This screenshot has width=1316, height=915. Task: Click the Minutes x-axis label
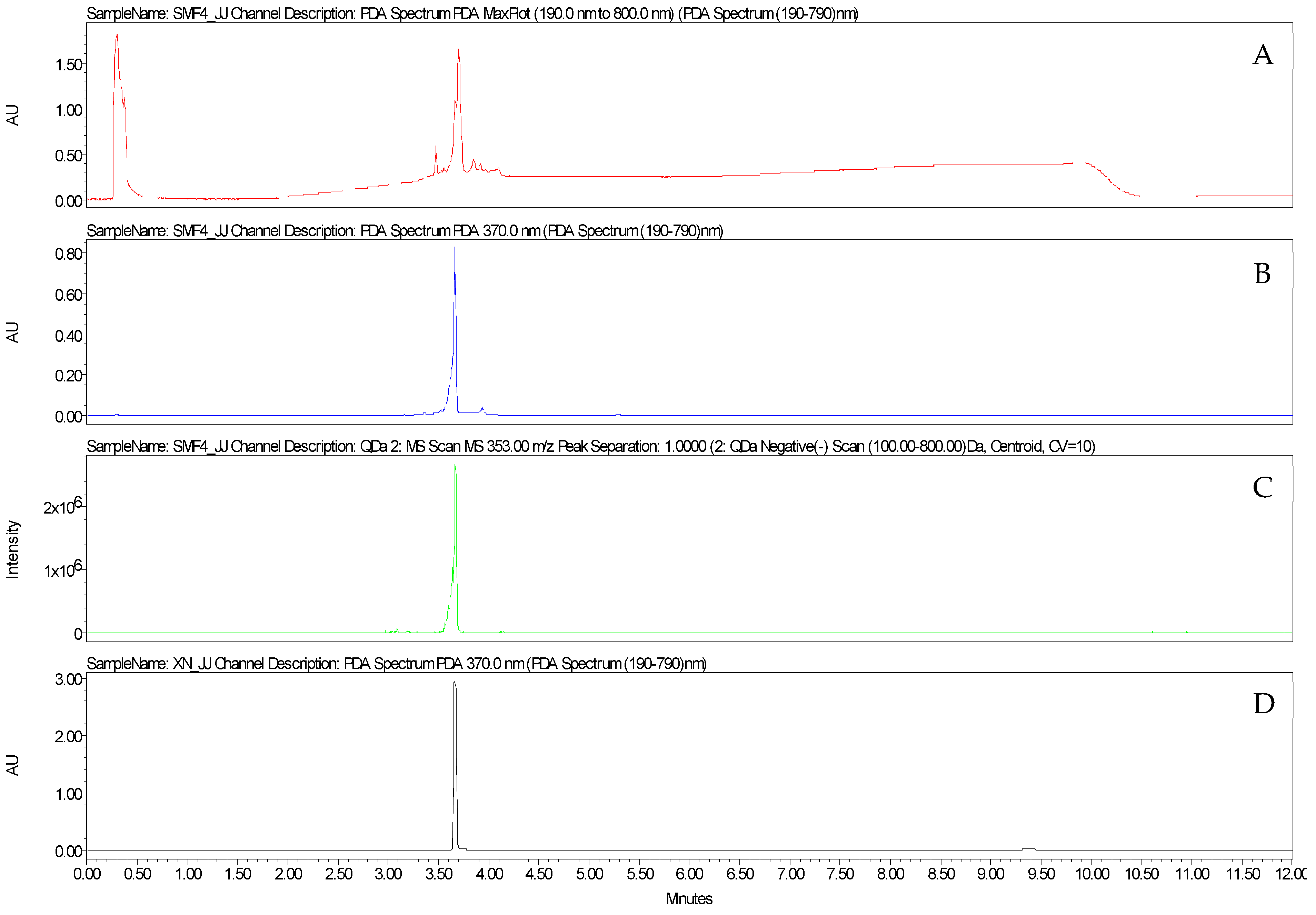(x=689, y=898)
